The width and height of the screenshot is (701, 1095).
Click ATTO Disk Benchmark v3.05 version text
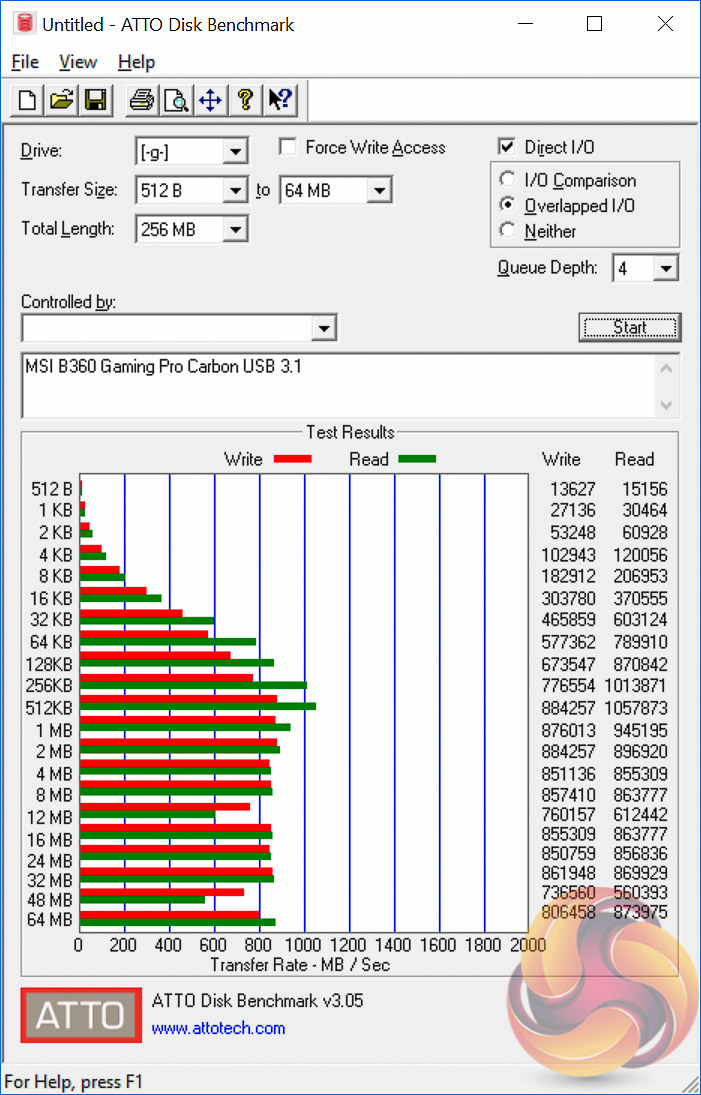pos(258,1001)
